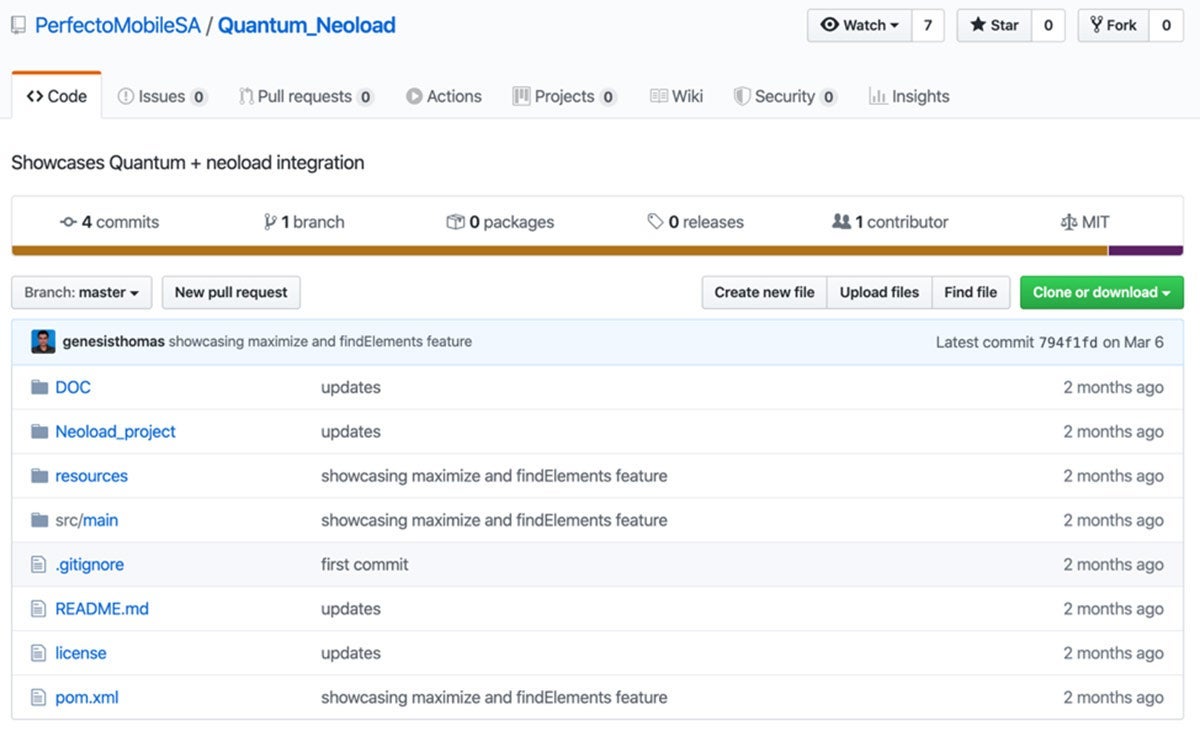This screenshot has height=731, width=1200.
Task: Click the language bar brown segment
Action: [560, 250]
